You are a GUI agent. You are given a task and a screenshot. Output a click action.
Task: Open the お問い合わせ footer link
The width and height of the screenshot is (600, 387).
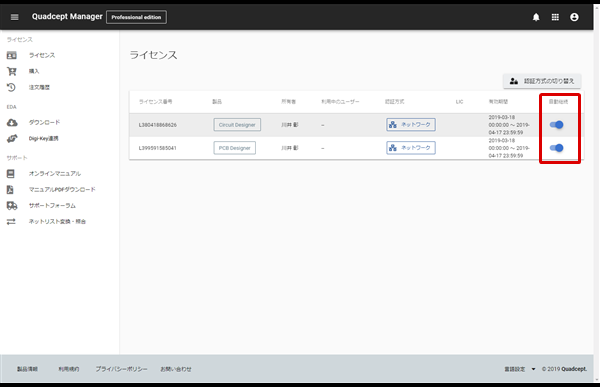pyautogui.click(x=176, y=369)
